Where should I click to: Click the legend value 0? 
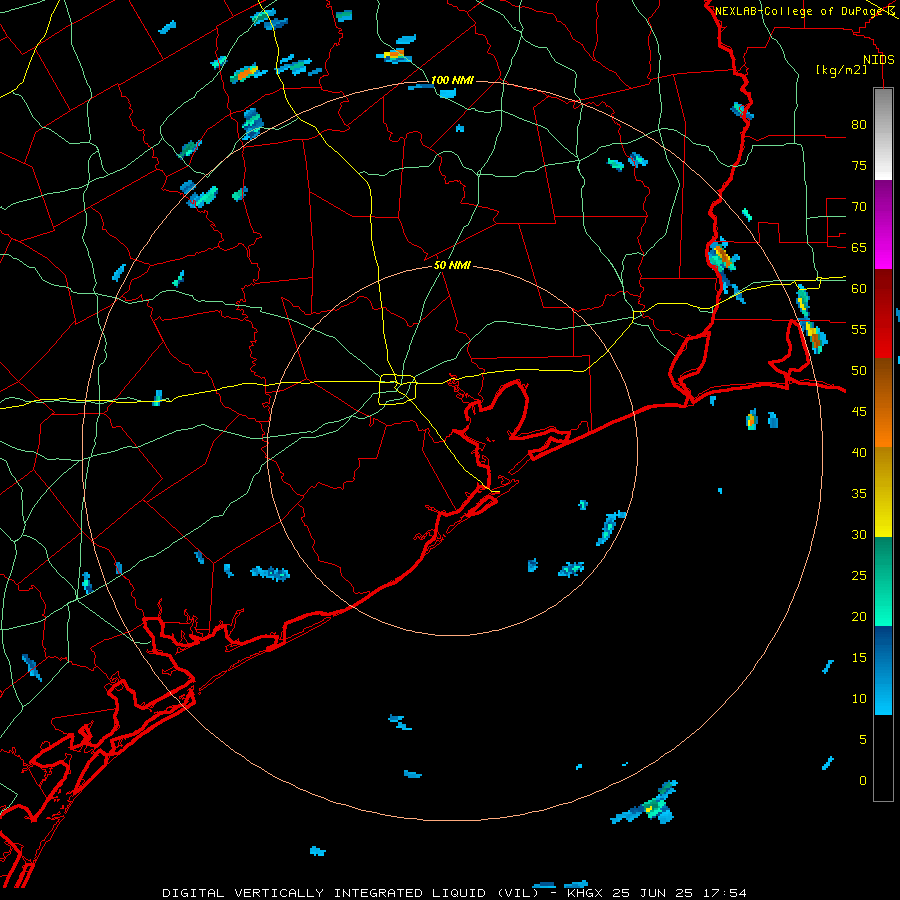tap(863, 781)
